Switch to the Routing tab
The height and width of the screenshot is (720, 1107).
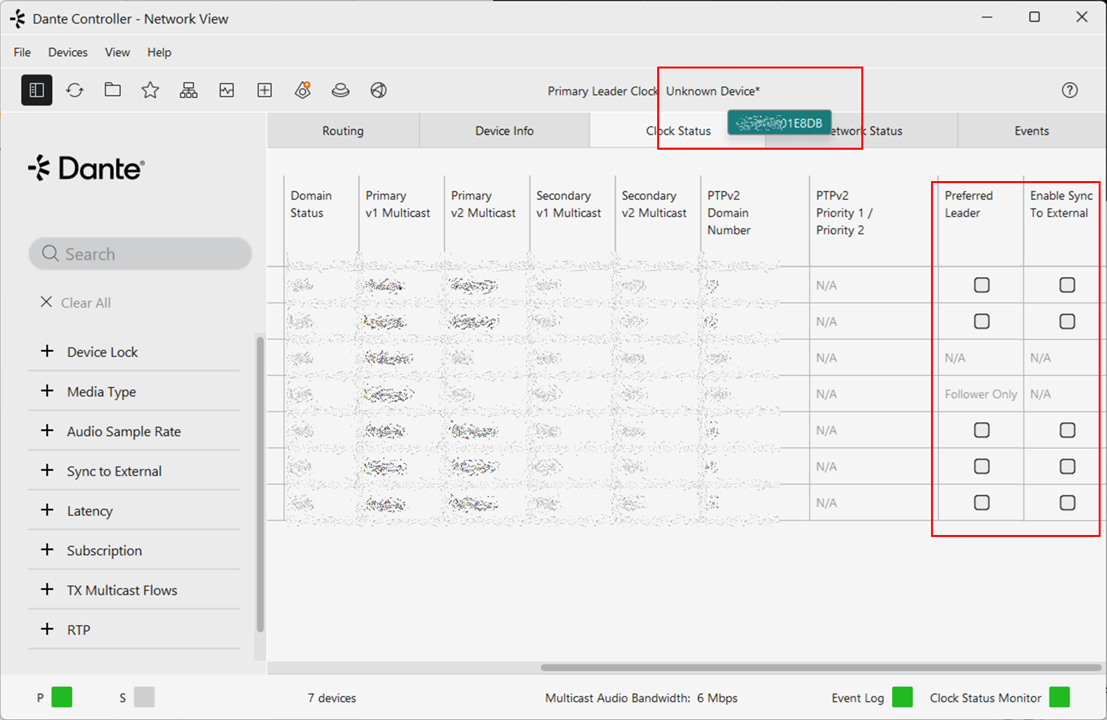click(x=343, y=131)
